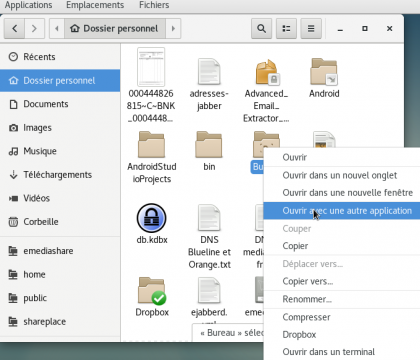Image resolution: width=420 pixels, height=360 pixels.
Task: Click the Images camera icon in sidebar
Action: [13, 128]
